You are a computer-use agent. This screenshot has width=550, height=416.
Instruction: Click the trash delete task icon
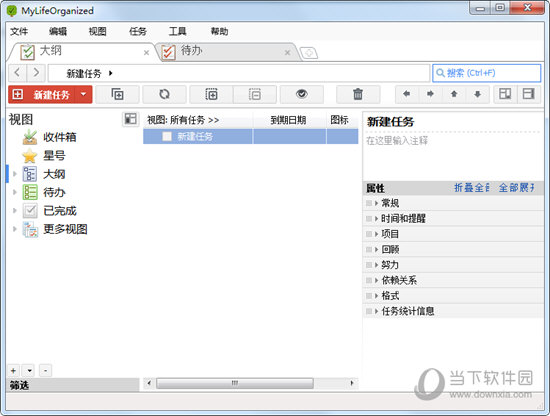[358, 94]
